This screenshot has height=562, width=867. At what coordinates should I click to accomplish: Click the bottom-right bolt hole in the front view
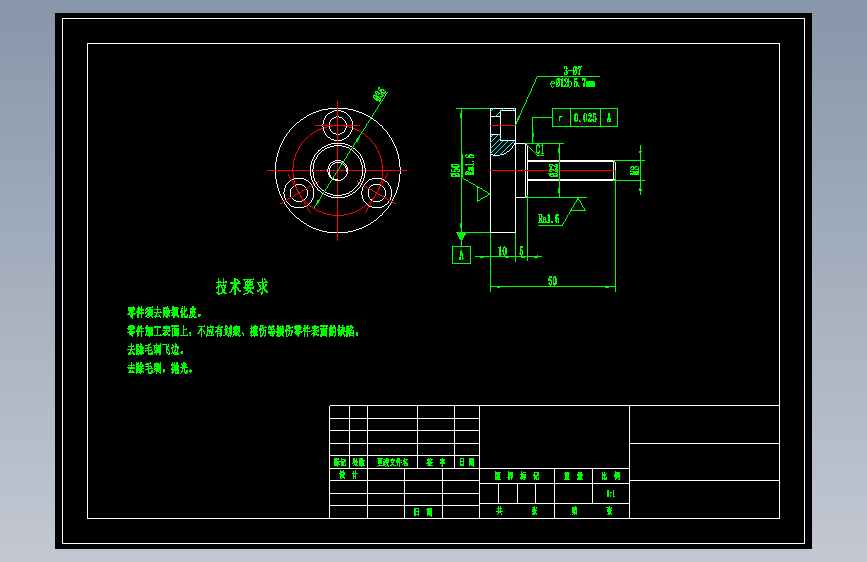(376, 193)
